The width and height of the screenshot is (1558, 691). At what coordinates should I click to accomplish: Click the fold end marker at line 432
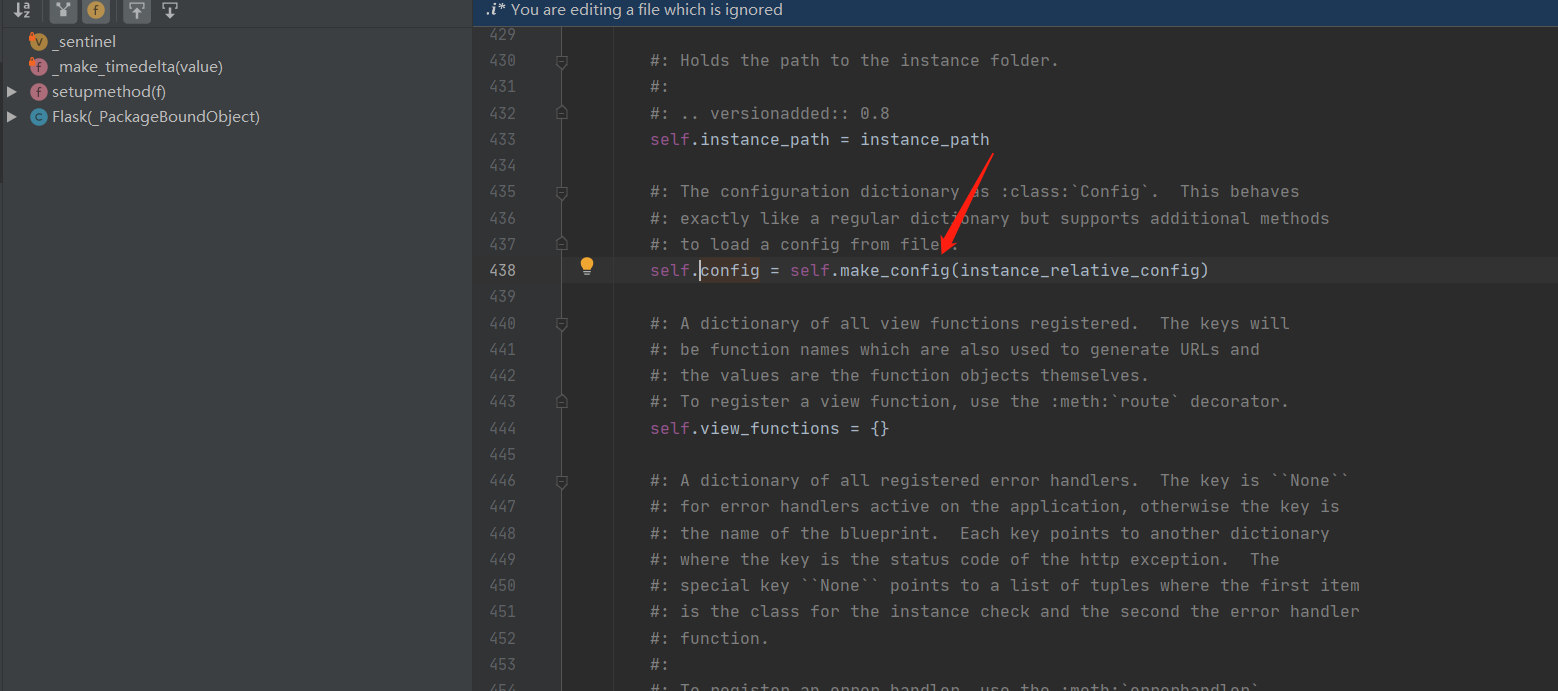pyautogui.click(x=562, y=113)
